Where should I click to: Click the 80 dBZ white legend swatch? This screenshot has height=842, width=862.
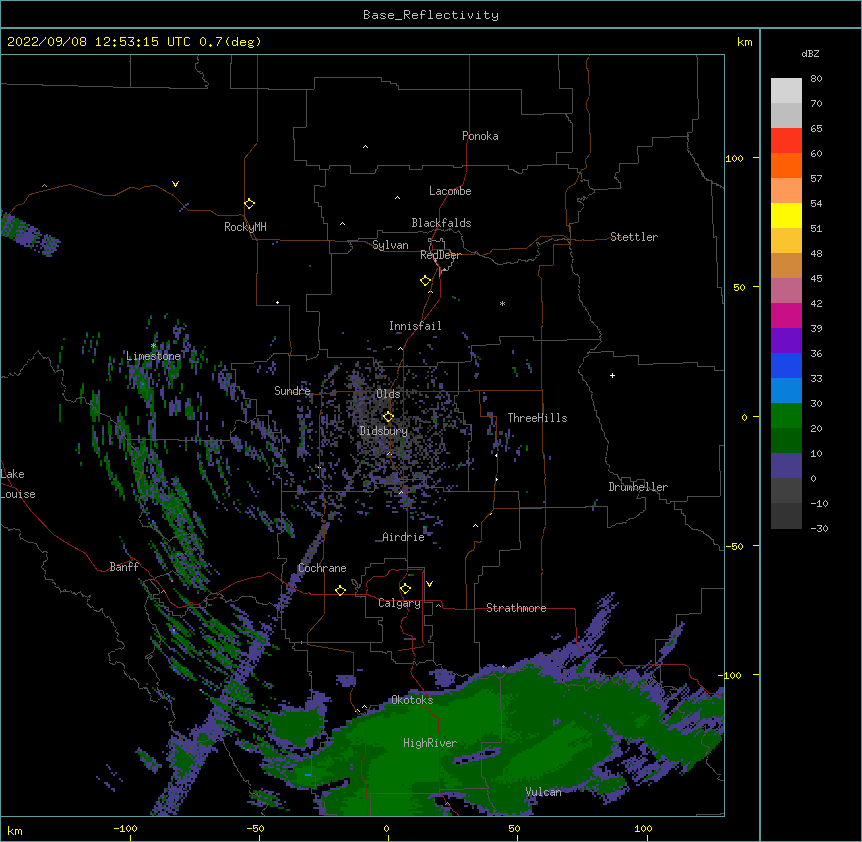pyautogui.click(x=786, y=90)
